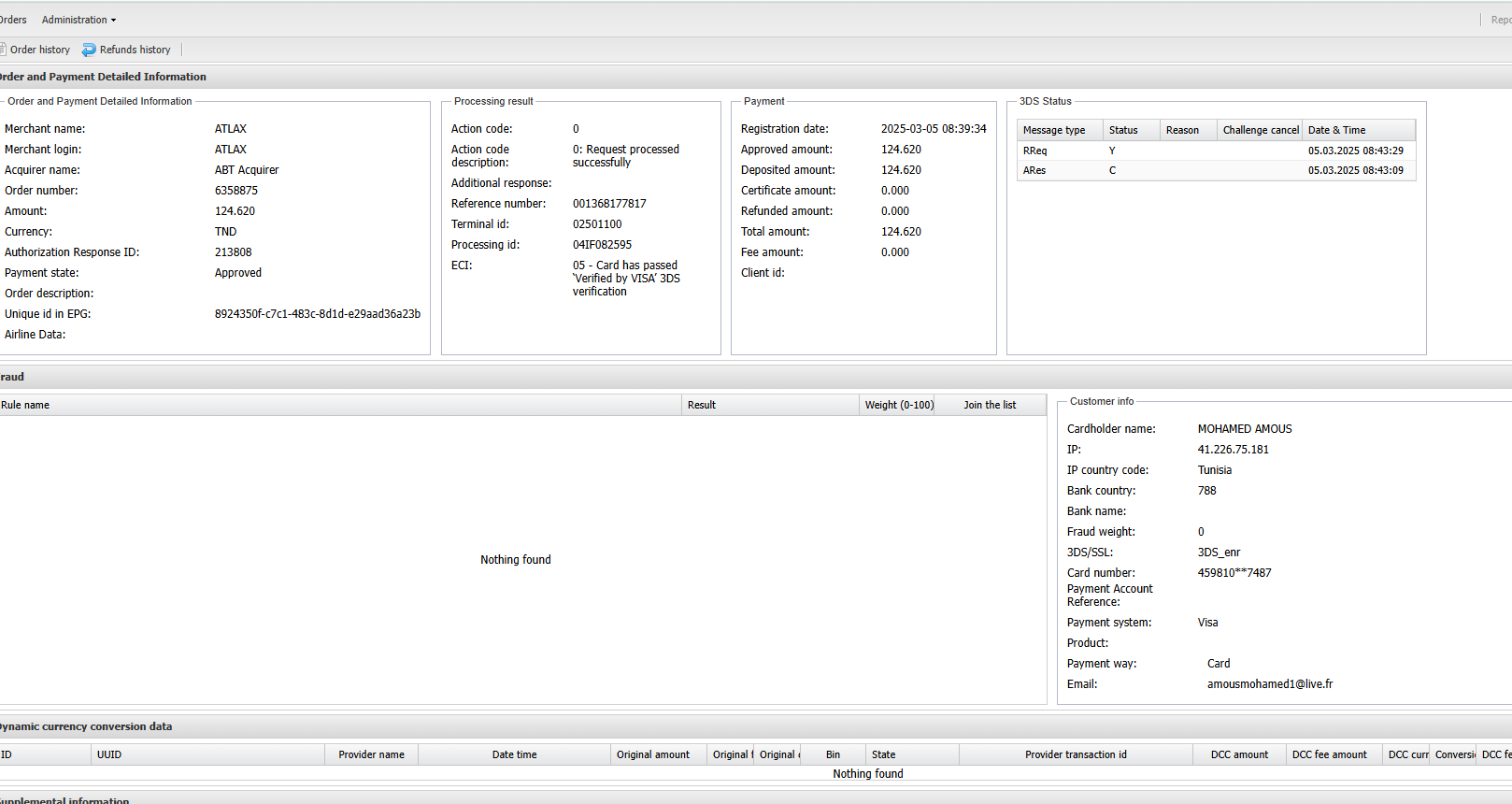Expand the Administration dropdown menu
1512x804 pixels.
pyautogui.click(x=78, y=20)
